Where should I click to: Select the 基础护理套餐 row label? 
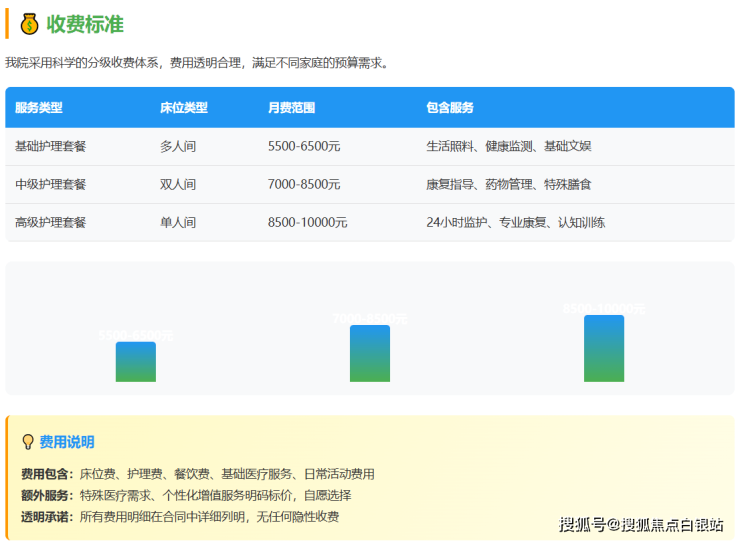point(51,146)
